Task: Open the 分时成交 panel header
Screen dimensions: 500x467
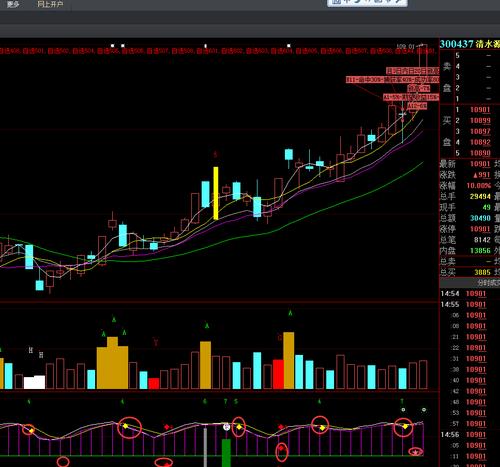Action: pyautogui.click(x=488, y=283)
